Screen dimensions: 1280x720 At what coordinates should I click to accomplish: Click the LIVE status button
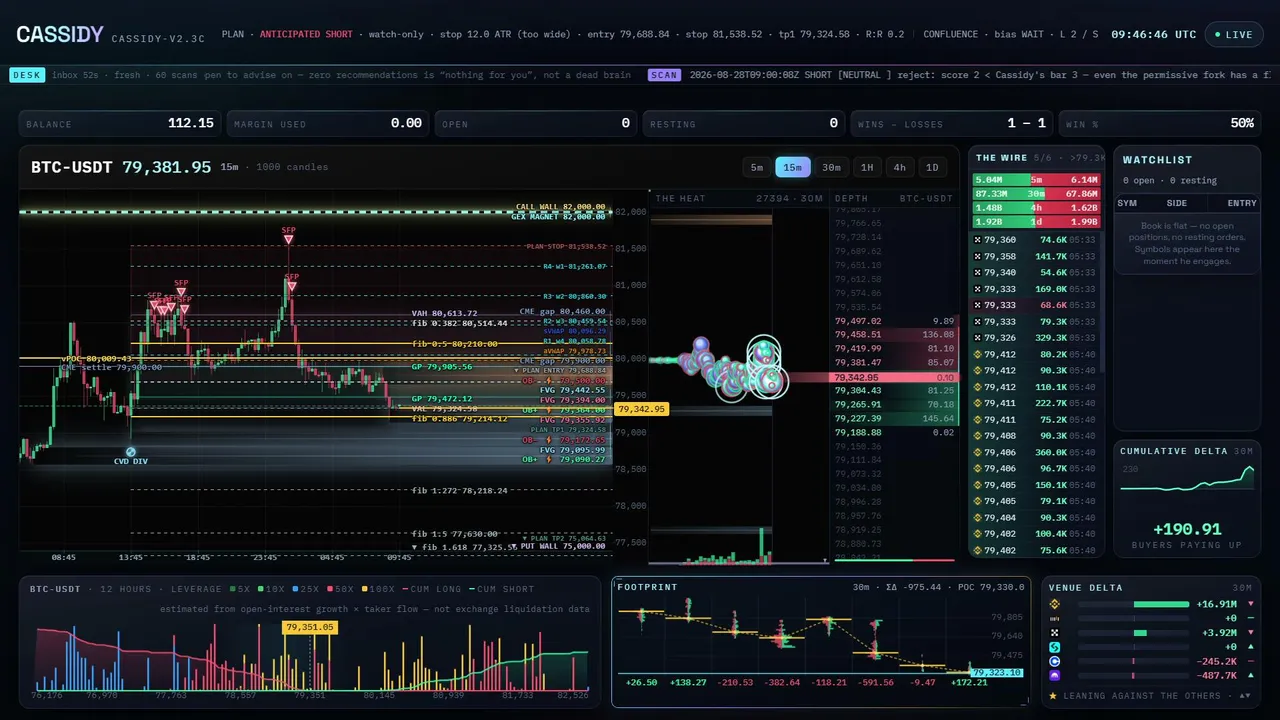(x=1234, y=34)
